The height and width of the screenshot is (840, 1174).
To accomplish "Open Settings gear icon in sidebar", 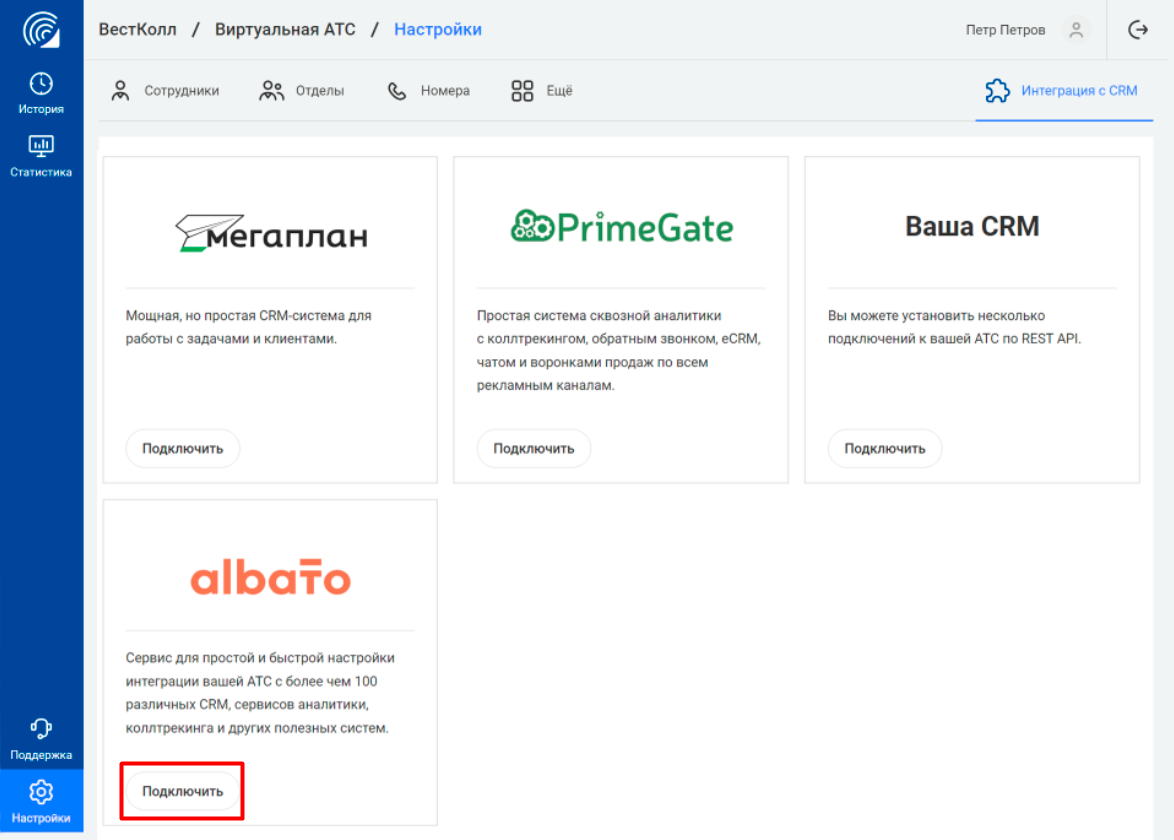I will coord(41,792).
